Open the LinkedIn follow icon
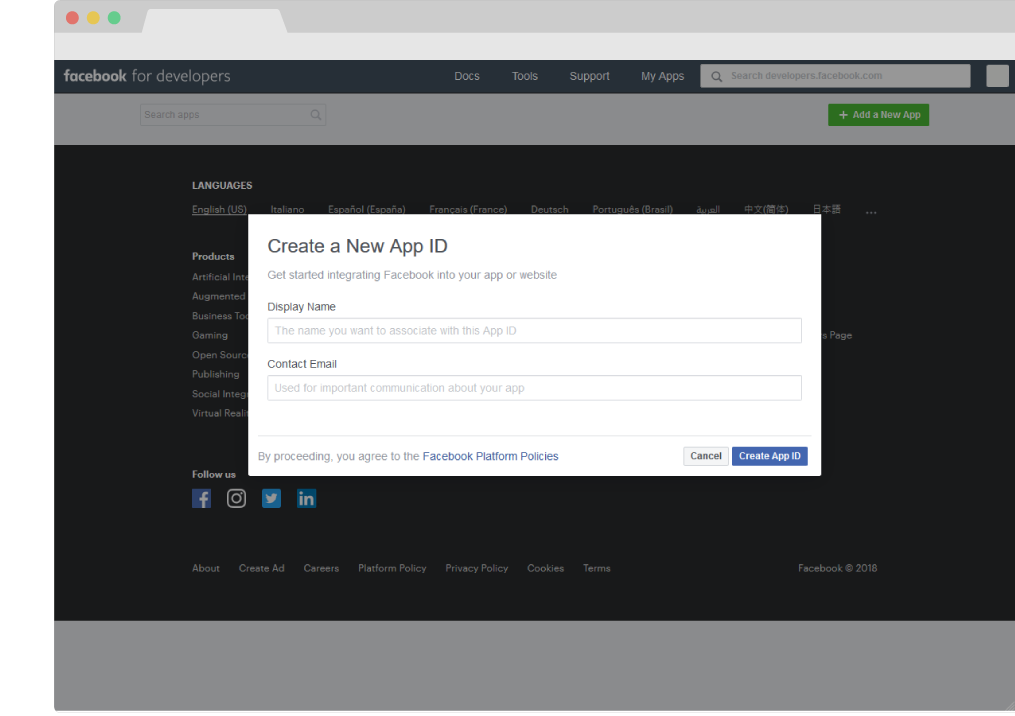The width and height of the screenshot is (1015, 716). [306, 498]
